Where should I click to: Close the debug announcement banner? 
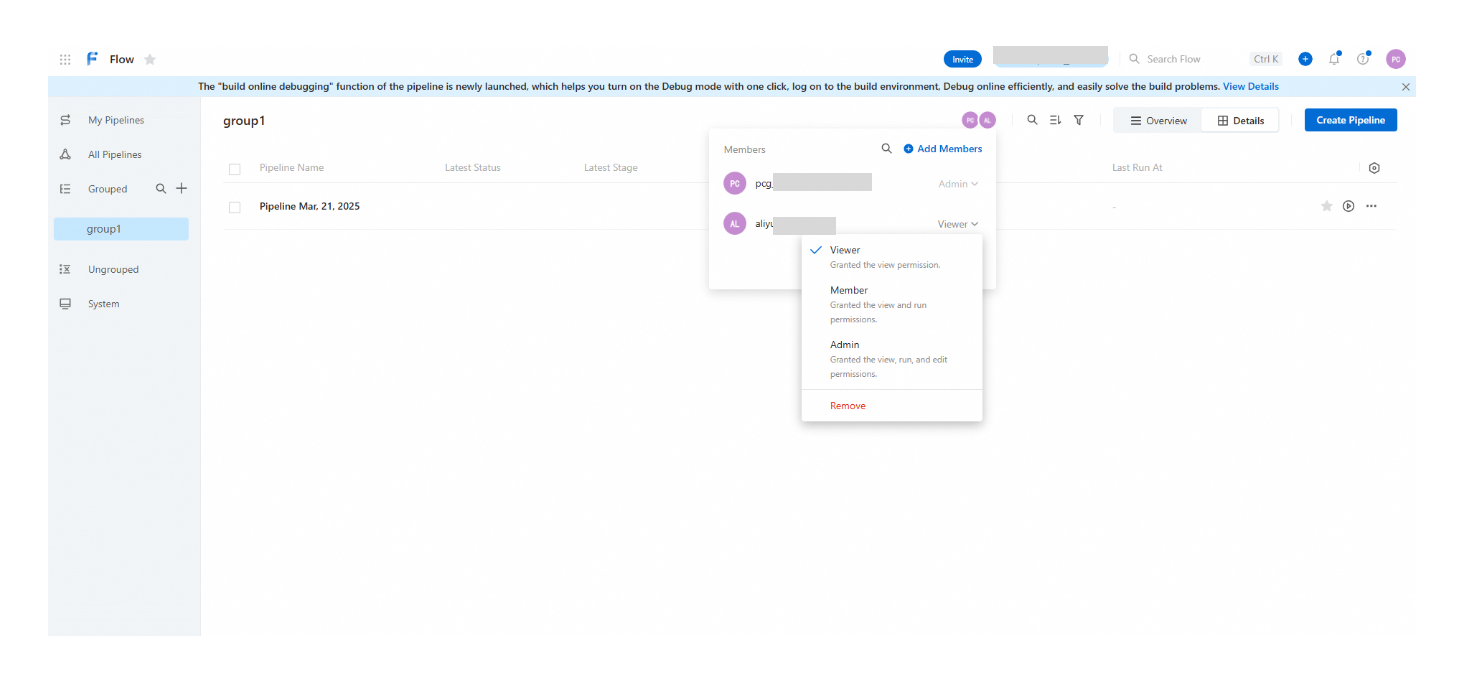coord(1405,87)
